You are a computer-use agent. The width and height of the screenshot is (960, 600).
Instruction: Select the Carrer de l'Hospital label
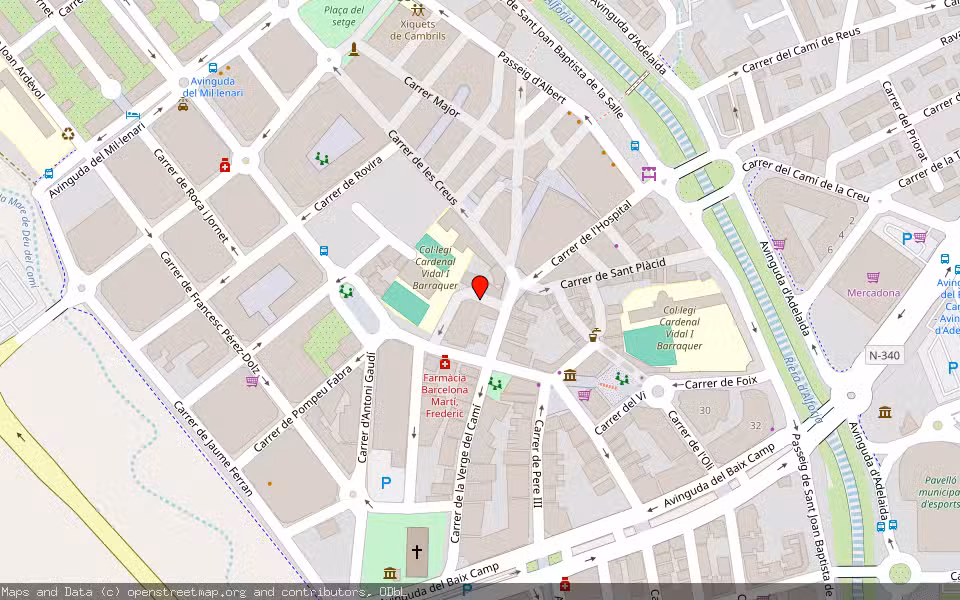click(x=591, y=234)
